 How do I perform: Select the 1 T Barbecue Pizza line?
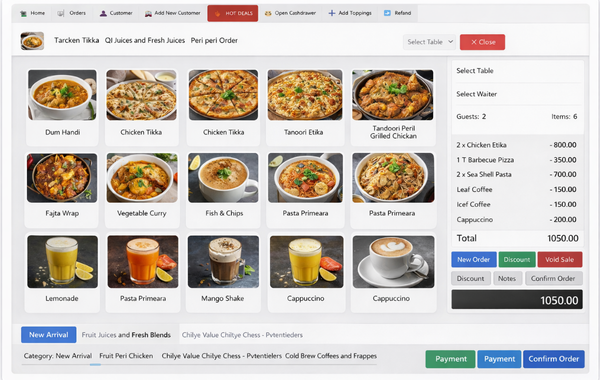(x=516, y=160)
